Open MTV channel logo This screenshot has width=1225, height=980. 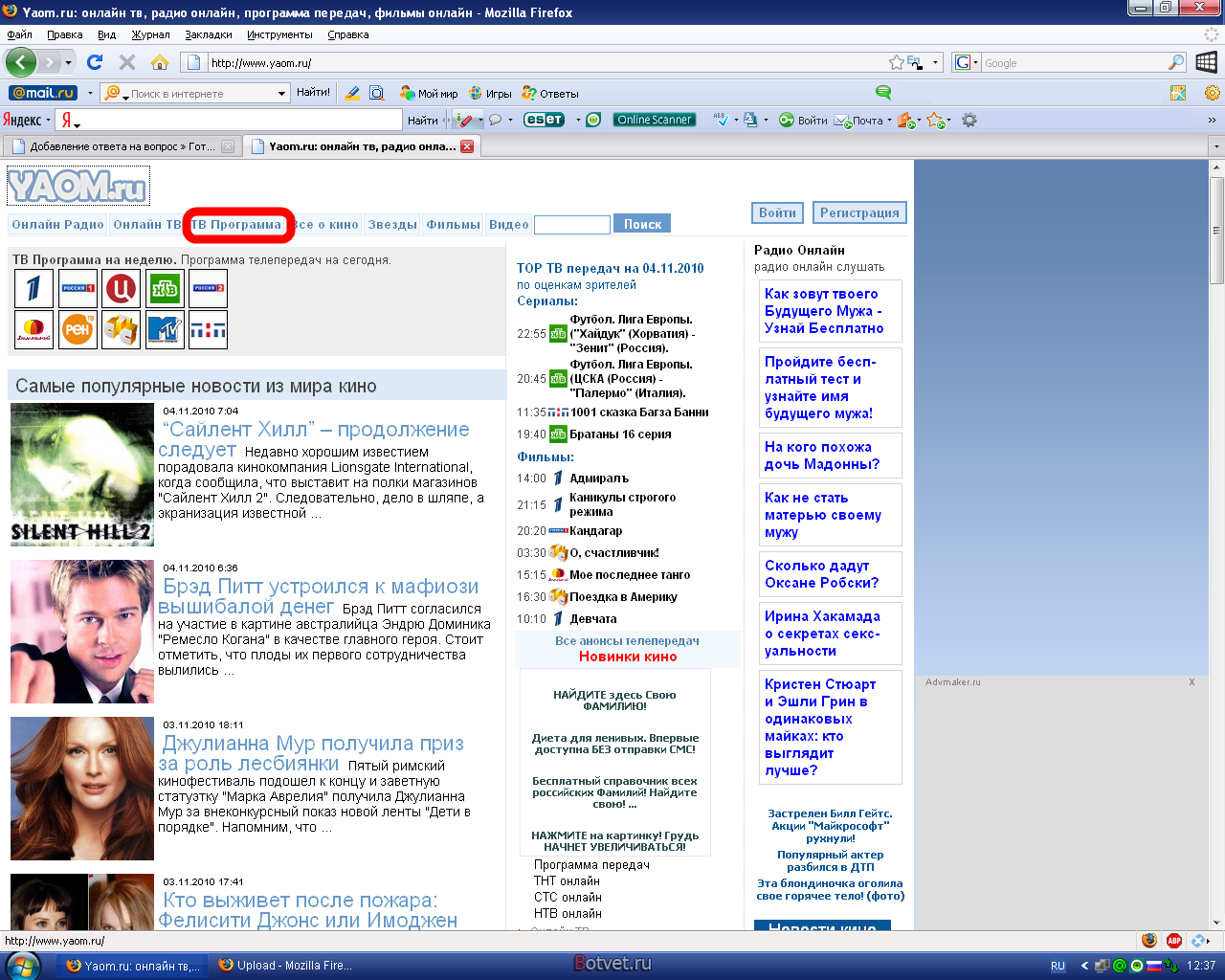tap(165, 329)
